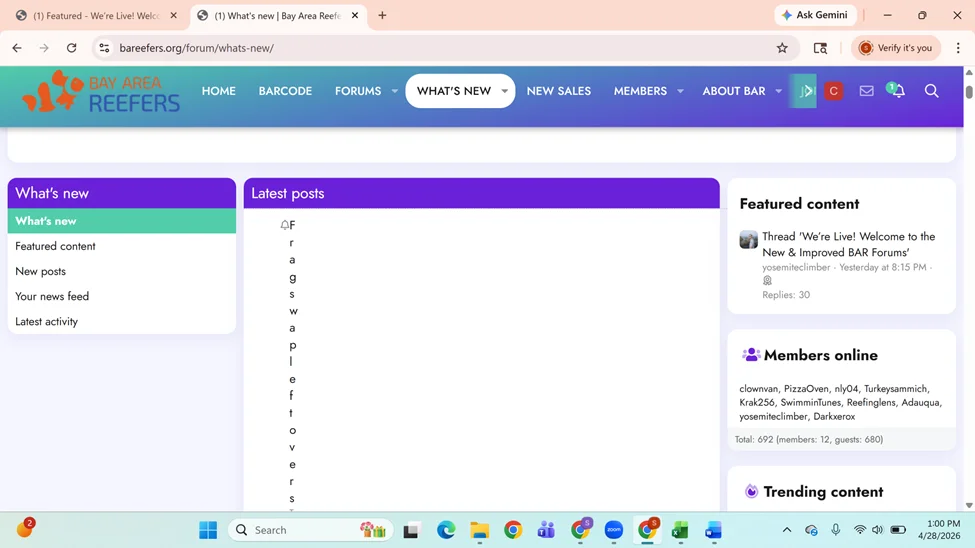Select the Barcode menu item
975x548 pixels.
tap(285, 91)
